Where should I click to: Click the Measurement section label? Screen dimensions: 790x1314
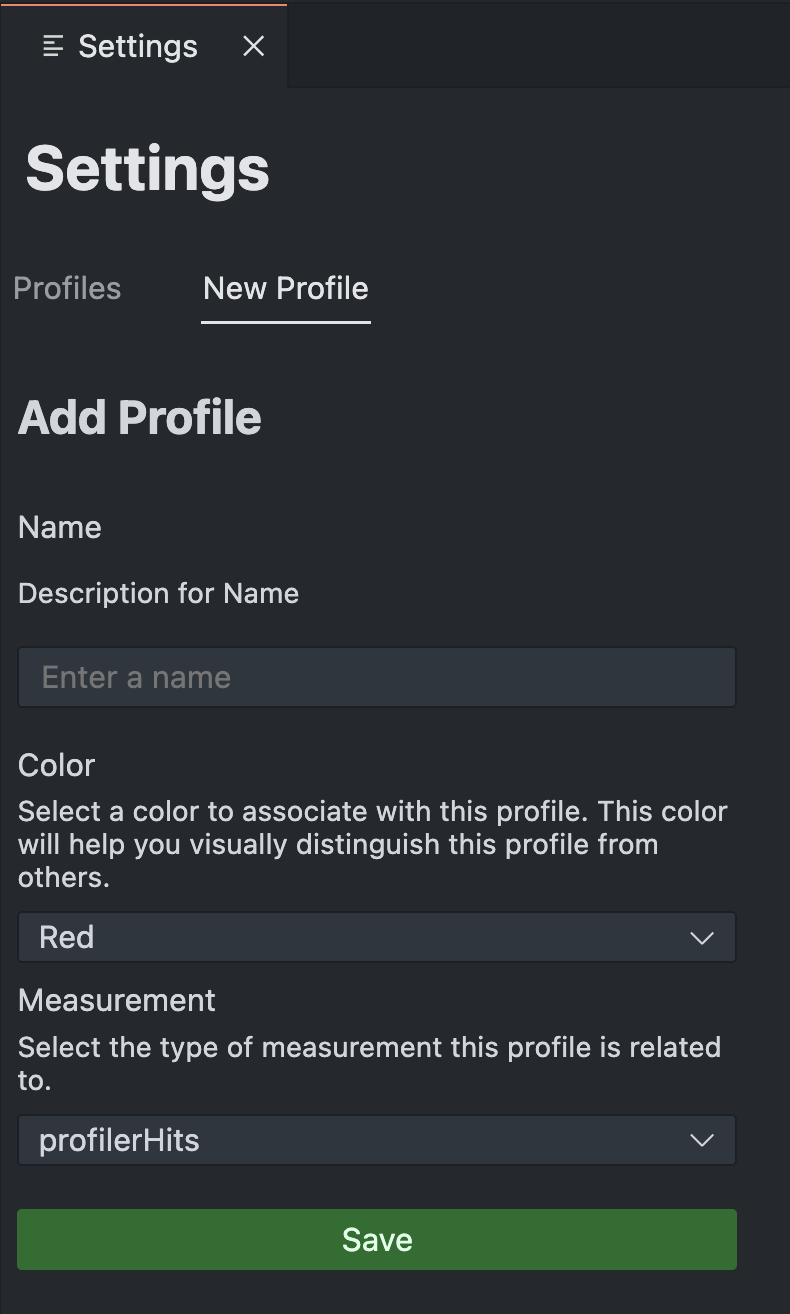(x=116, y=1000)
